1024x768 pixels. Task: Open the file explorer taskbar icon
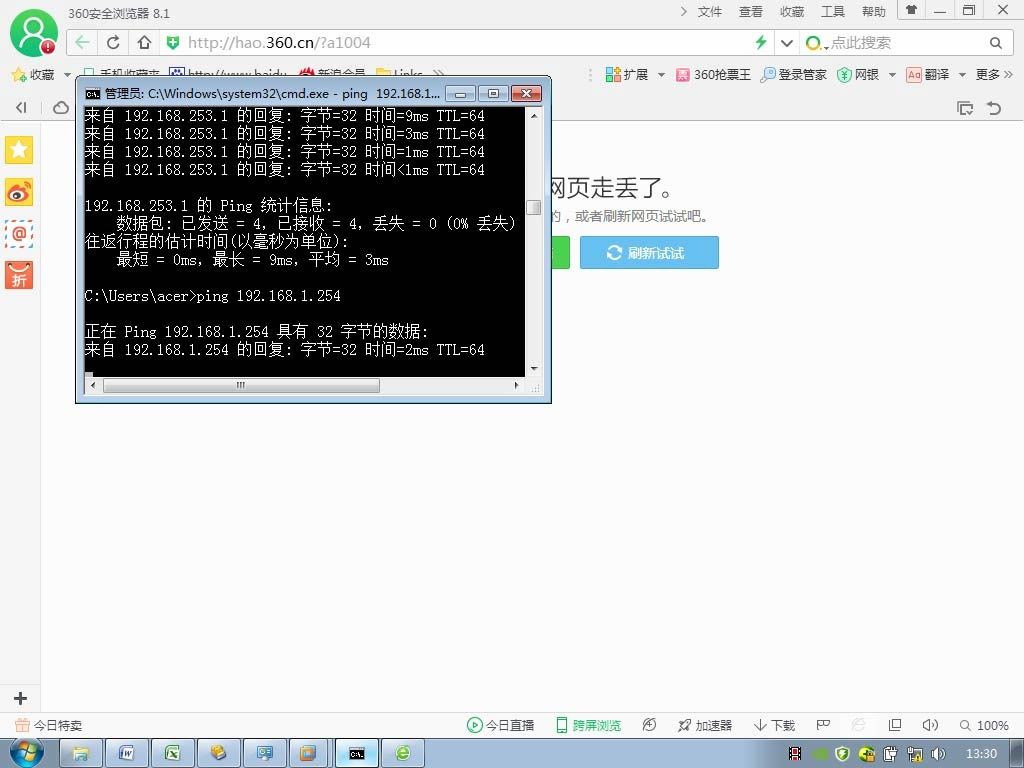point(81,753)
